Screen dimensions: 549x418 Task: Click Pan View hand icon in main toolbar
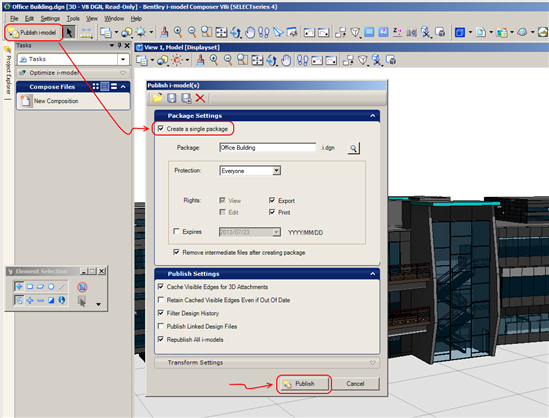[250, 33]
